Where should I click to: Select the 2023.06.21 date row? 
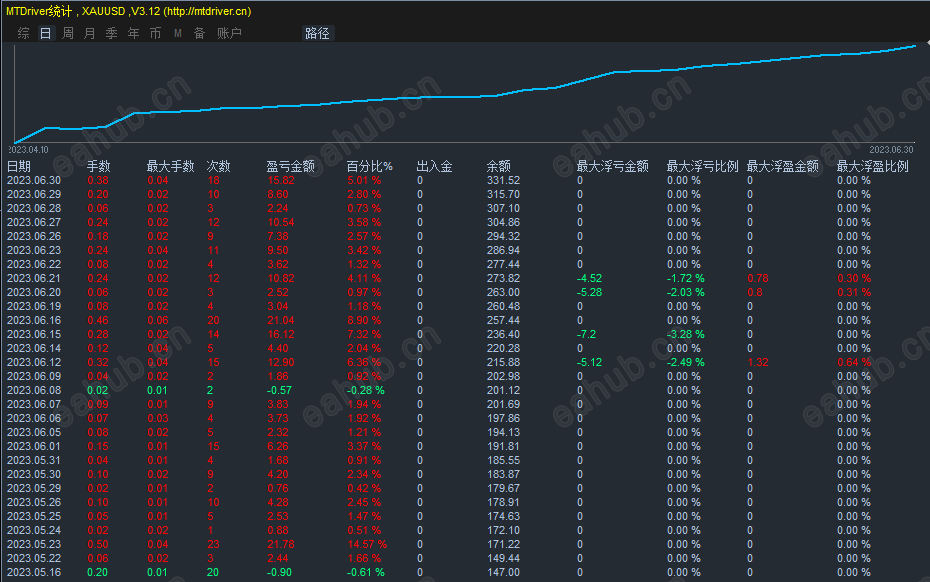pos(34,278)
